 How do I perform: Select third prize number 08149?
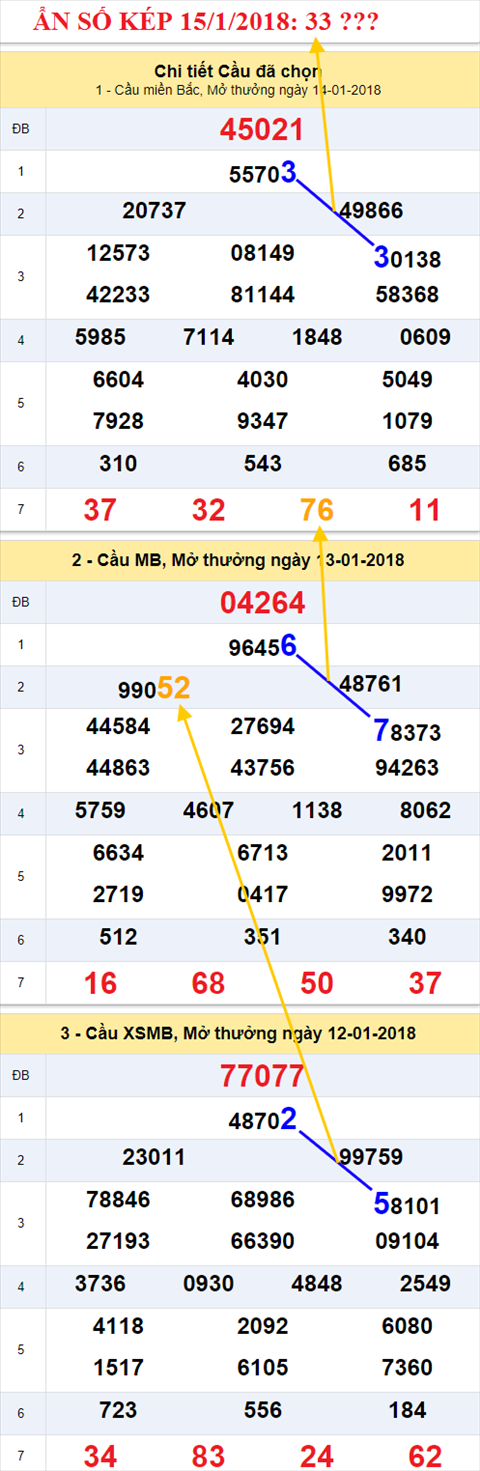[x=262, y=253]
